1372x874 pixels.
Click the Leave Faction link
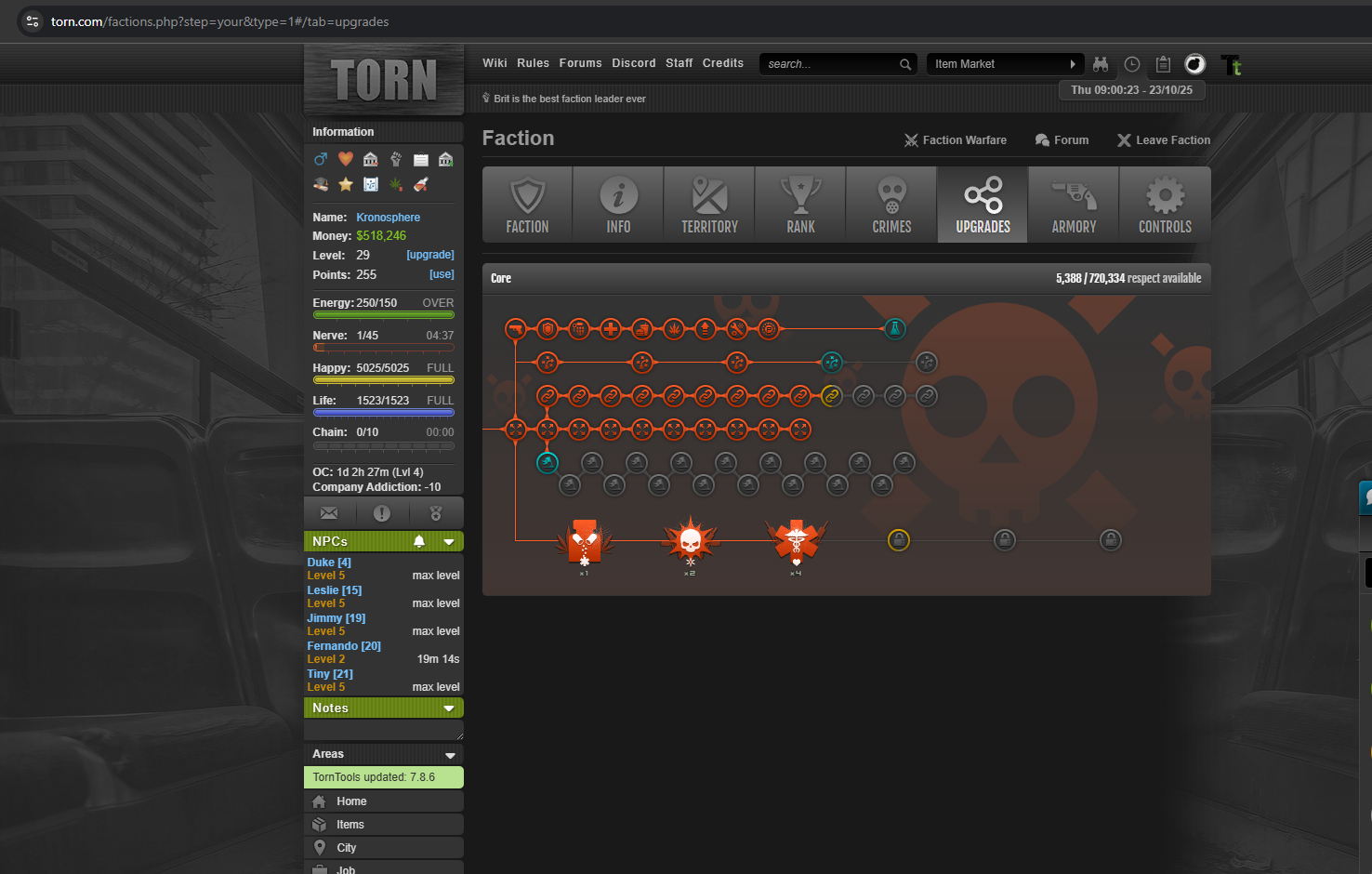click(x=1164, y=140)
